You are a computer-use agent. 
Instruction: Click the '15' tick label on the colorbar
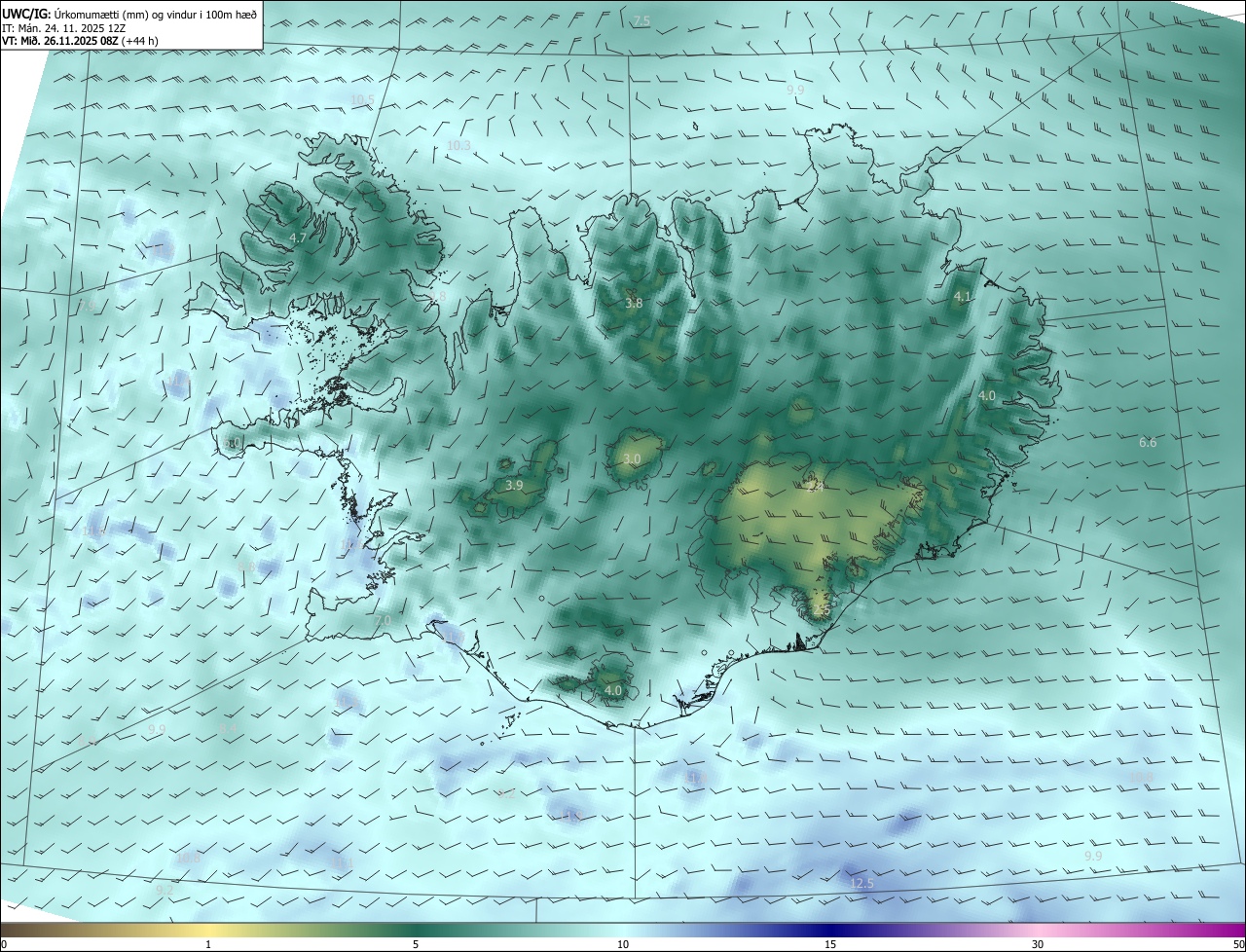(830, 944)
